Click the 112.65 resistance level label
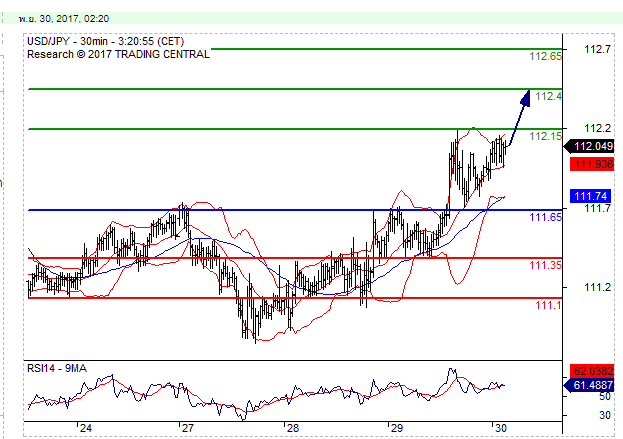 546,56
